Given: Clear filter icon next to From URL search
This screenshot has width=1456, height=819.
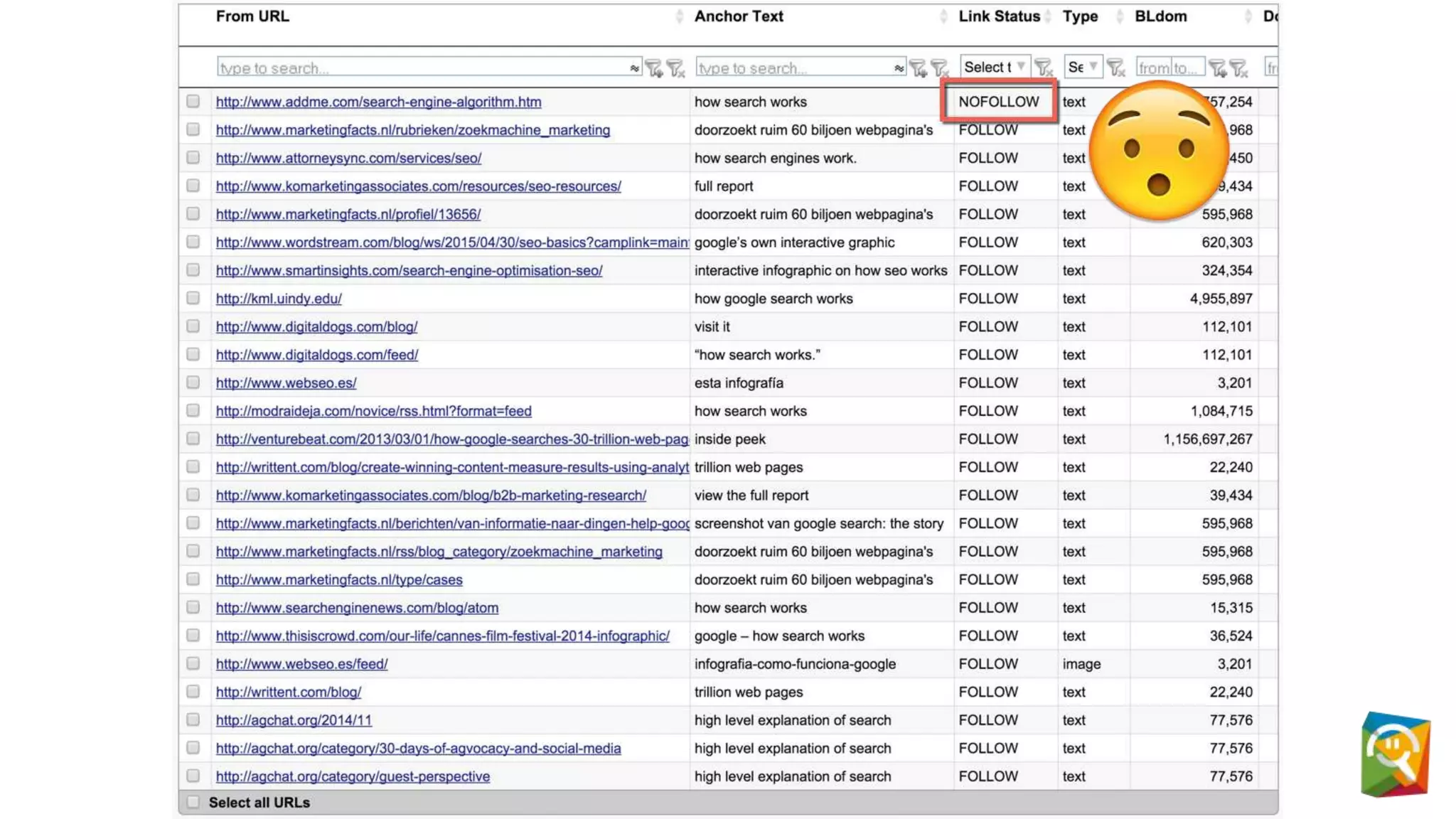Looking at the screenshot, I should click(675, 68).
